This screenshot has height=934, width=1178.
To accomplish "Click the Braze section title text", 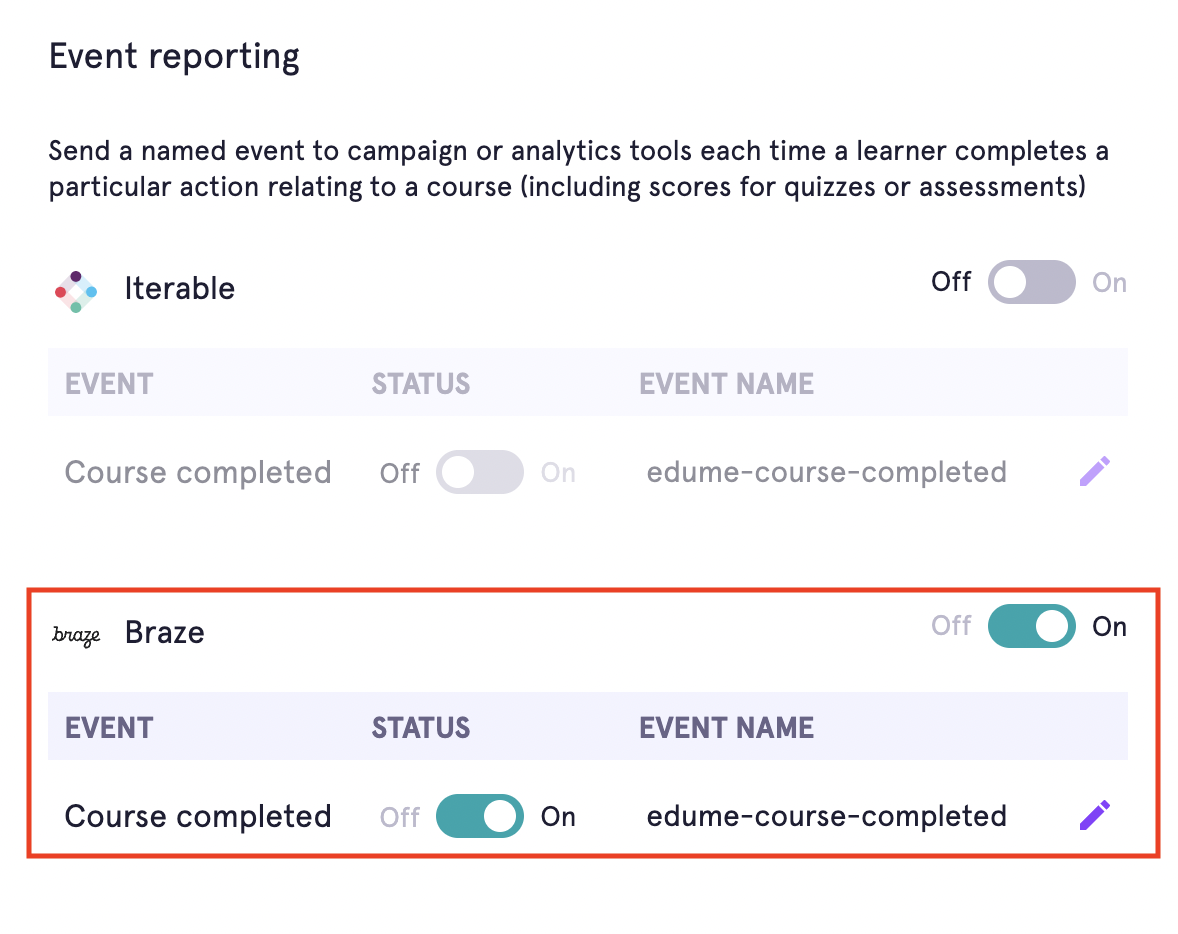I will pyautogui.click(x=164, y=632).
